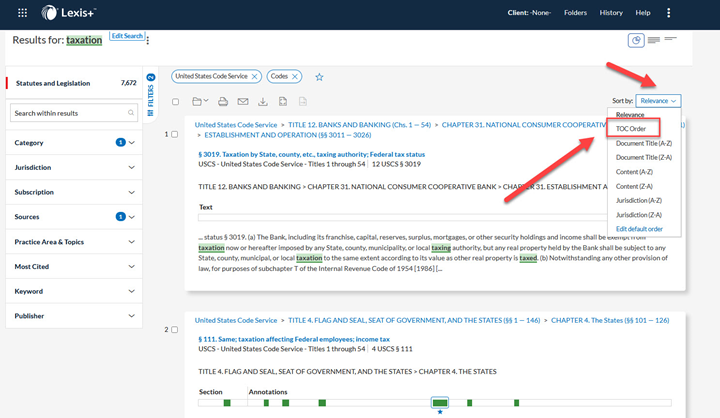The image size is (720, 418).
Task: Click the Text term-map bar of result 1
Action: (403, 217)
